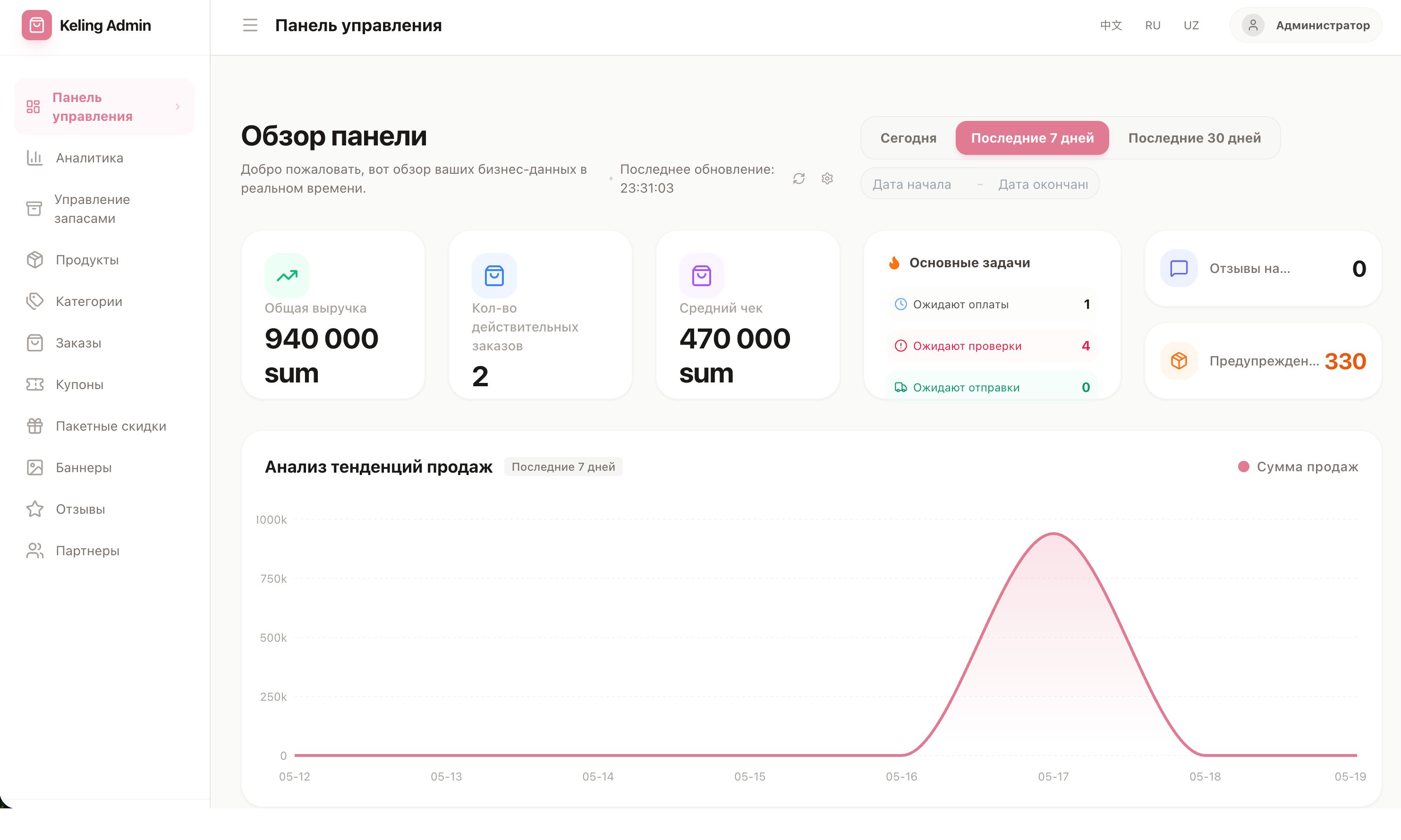This screenshot has height=840, width=1401.
Task: Click the Coupons ticket icon
Action: (34, 384)
